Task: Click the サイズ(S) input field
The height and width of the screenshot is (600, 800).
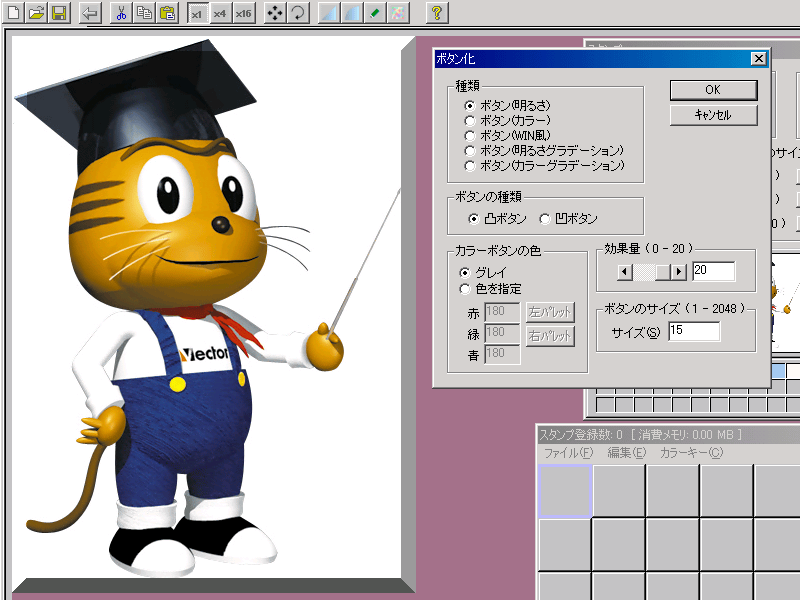Action: (x=694, y=331)
